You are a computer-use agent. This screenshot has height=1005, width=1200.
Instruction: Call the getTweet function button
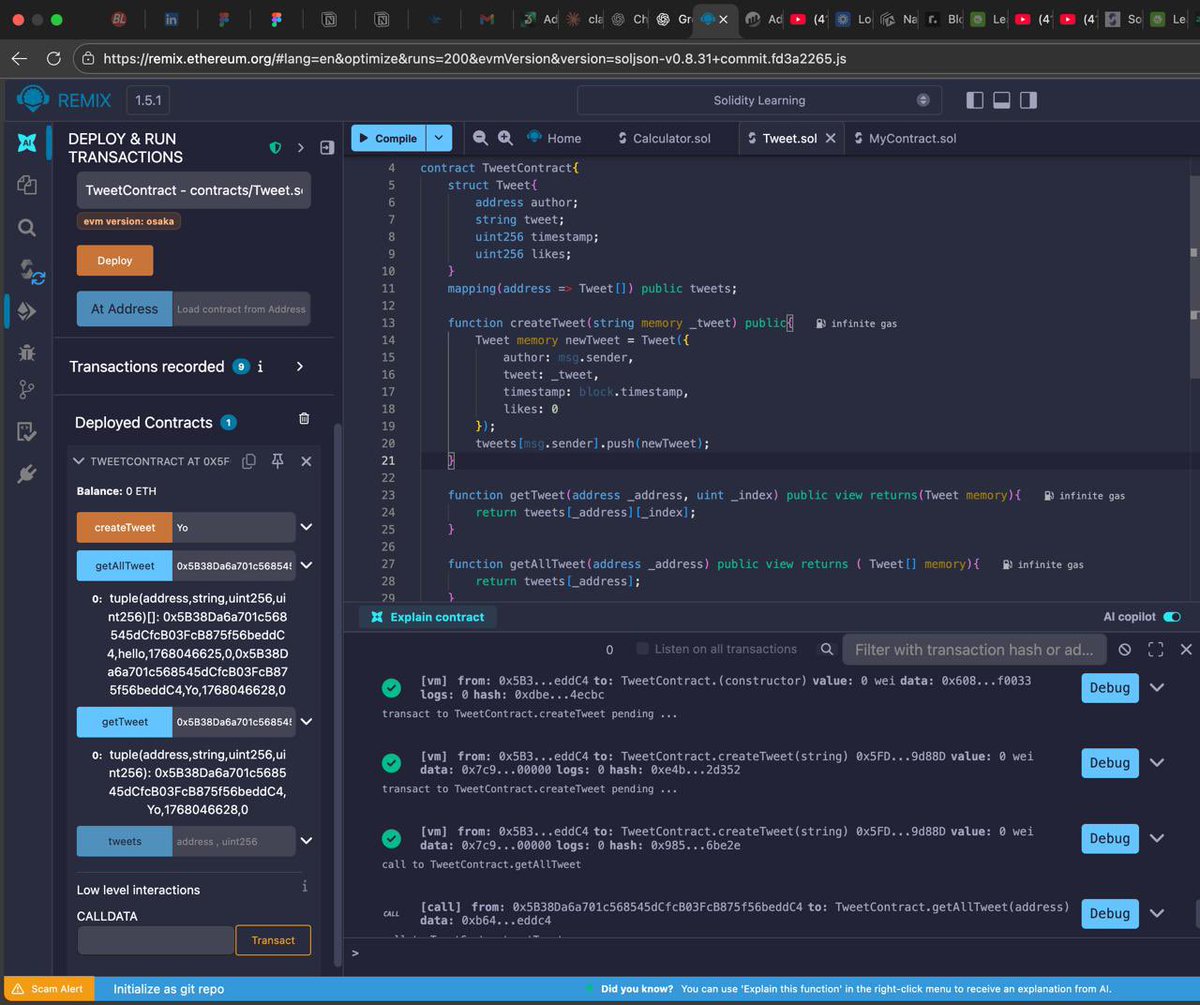coord(125,721)
